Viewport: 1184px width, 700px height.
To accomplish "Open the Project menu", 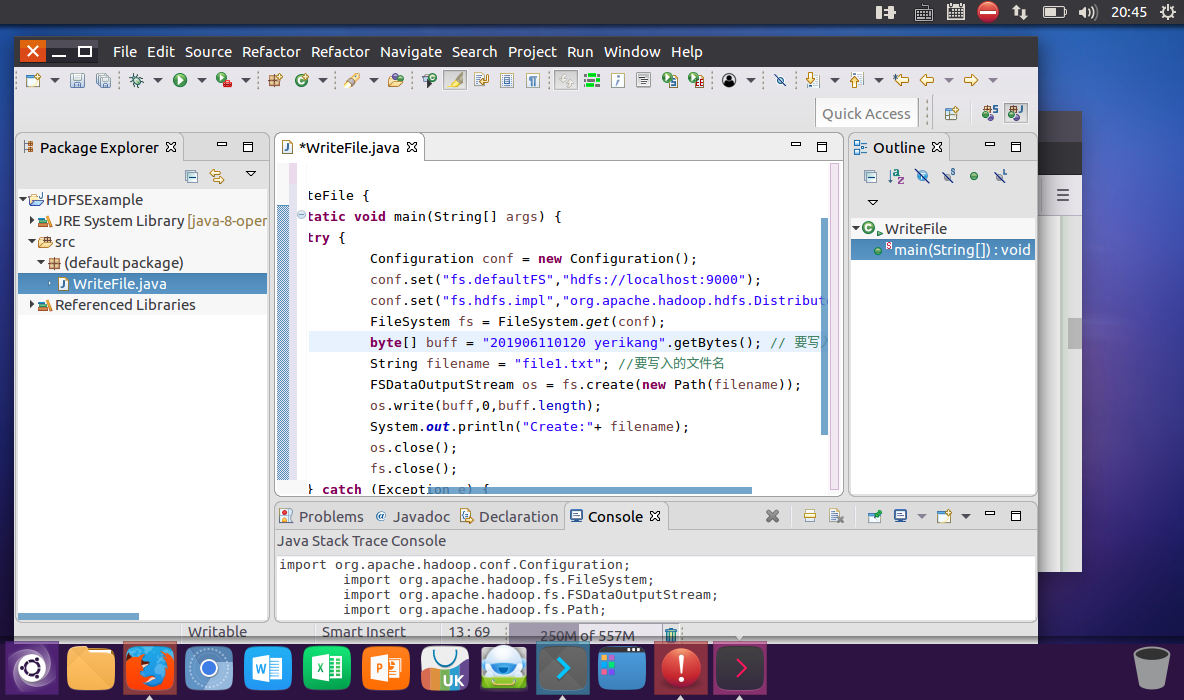I will pos(532,52).
